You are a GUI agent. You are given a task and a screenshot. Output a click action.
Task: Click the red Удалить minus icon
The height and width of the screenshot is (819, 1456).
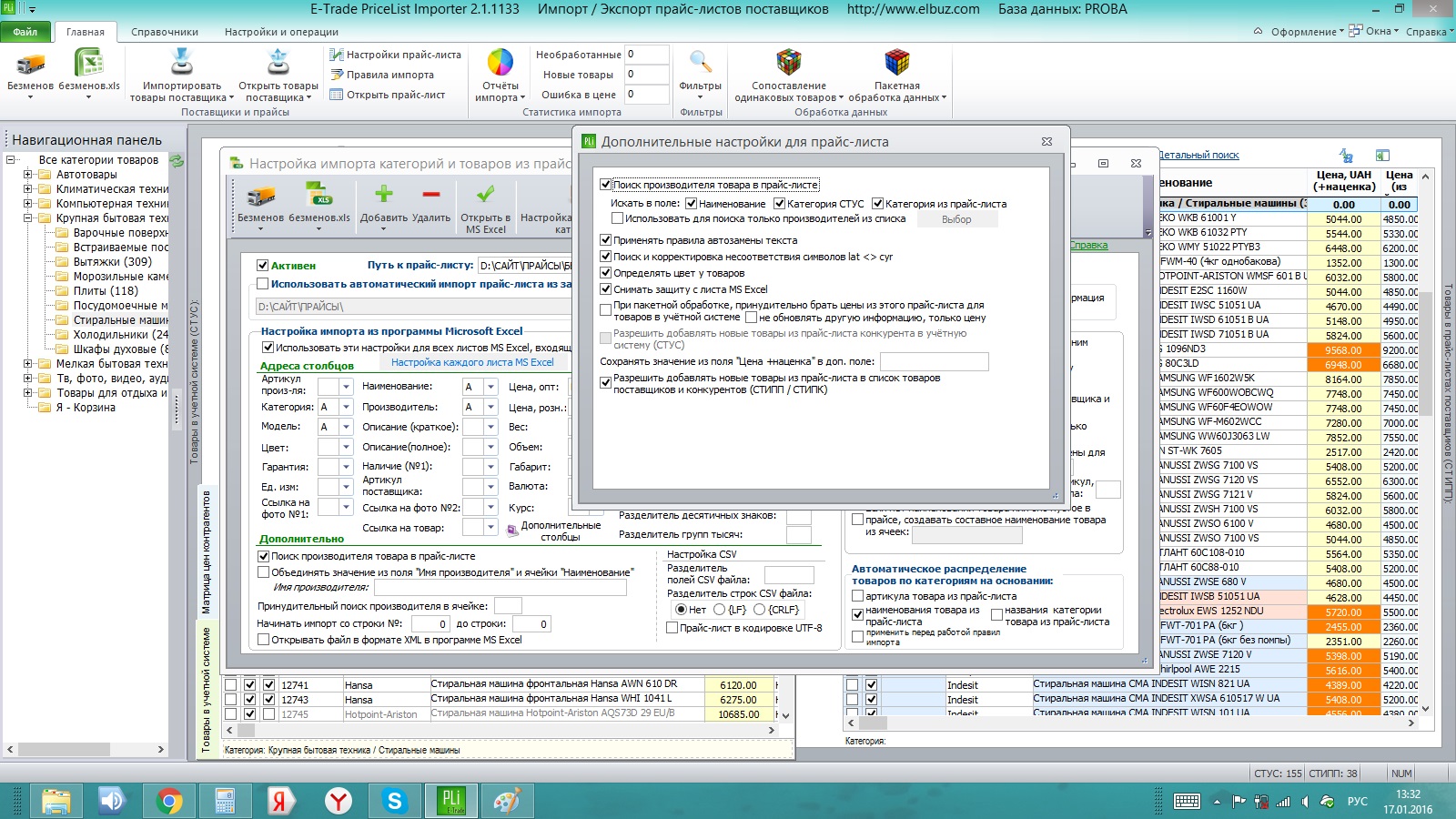point(431,194)
